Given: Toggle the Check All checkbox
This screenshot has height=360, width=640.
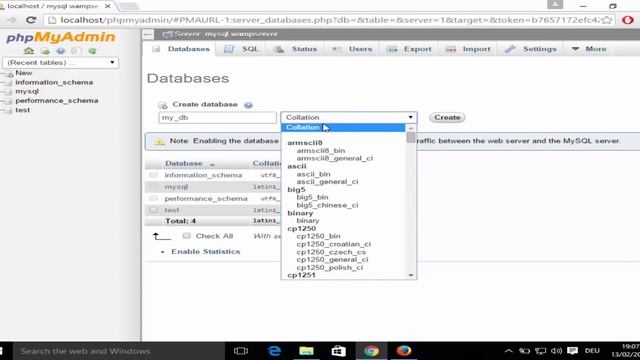Looking at the screenshot, I should [x=187, y=236].
